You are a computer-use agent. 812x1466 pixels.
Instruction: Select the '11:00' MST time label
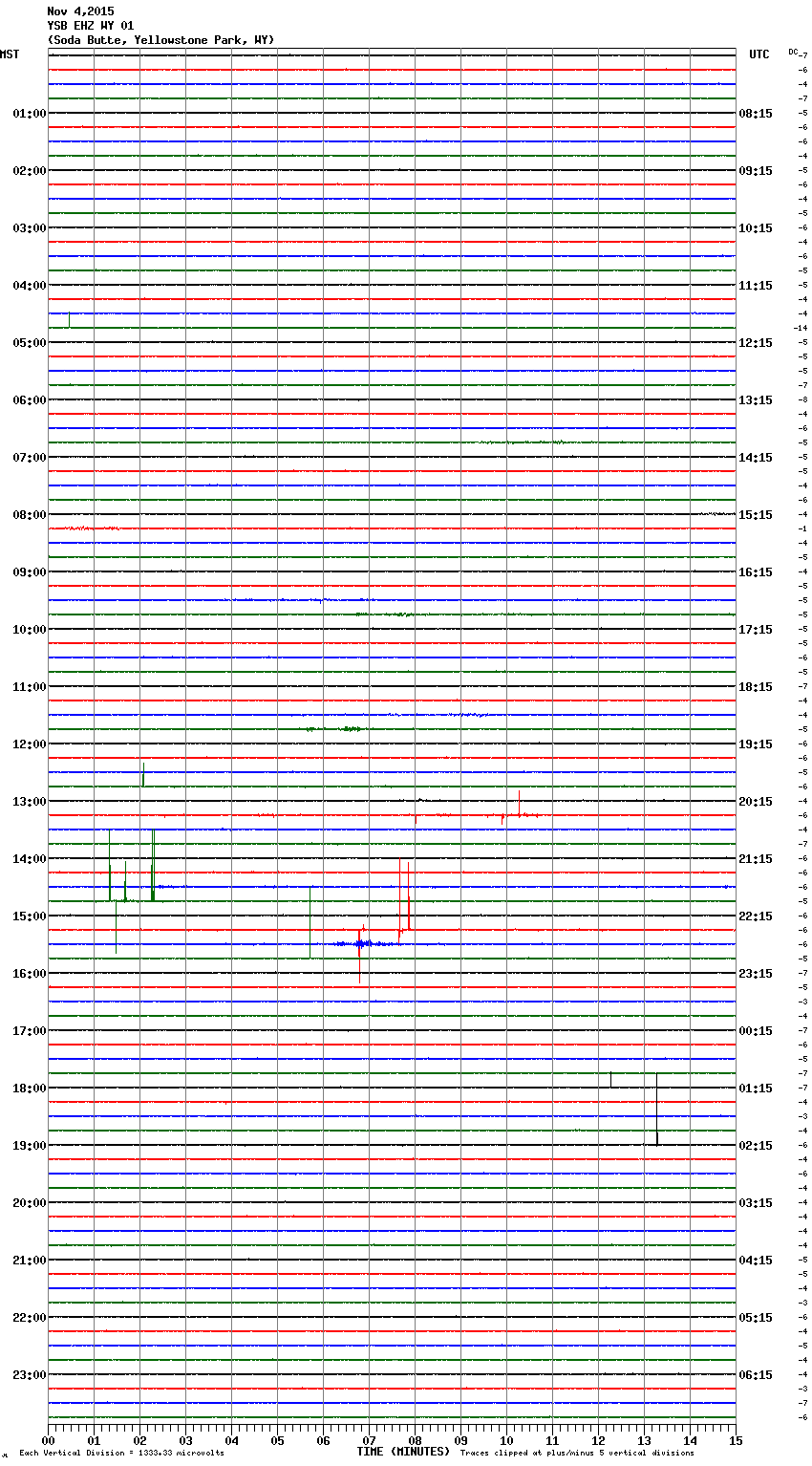[x=30, y=687]
